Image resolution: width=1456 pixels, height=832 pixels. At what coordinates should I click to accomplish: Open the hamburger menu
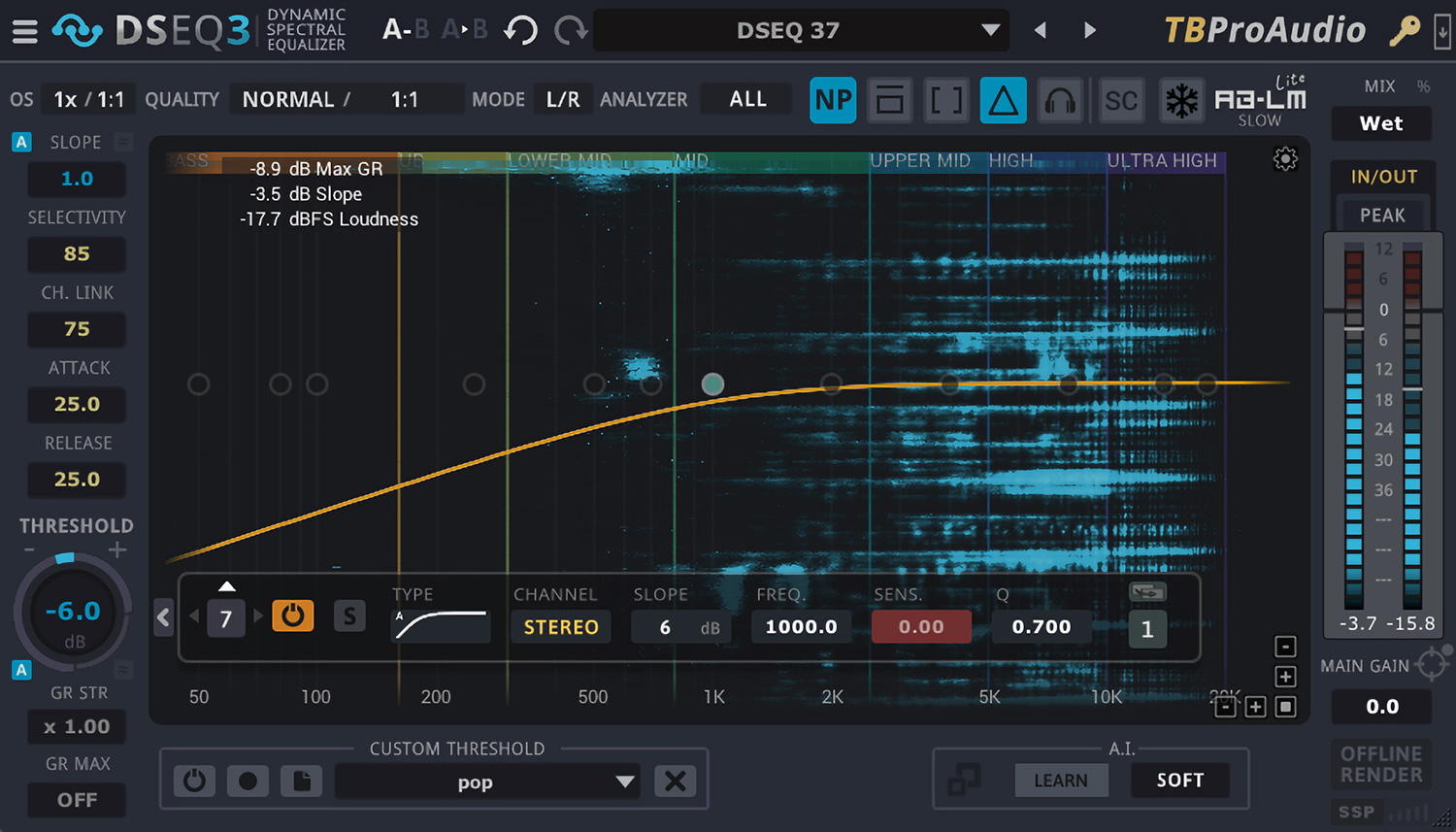(24, 30)
